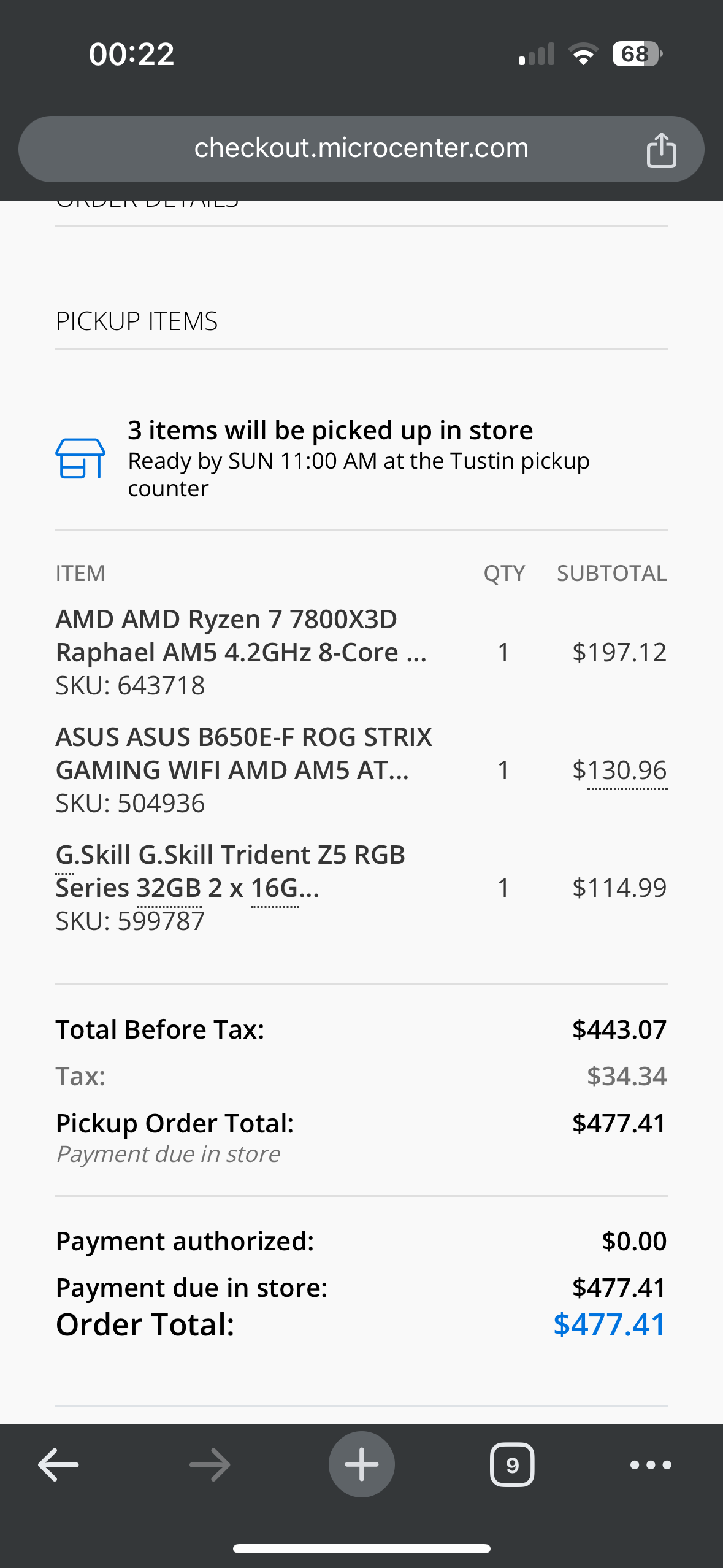Tap the Wi-Fi status icon
Screen dimensions: 723x1568
[584, 54]
